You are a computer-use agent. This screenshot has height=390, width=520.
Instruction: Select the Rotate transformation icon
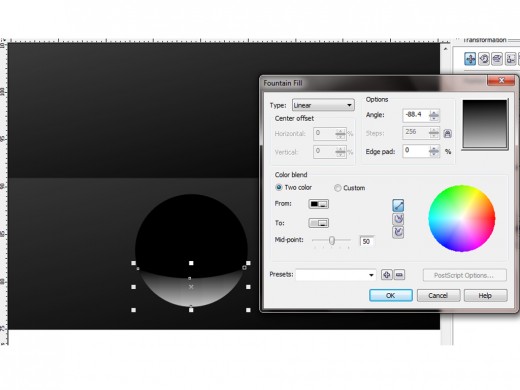(x=484, y=59)
